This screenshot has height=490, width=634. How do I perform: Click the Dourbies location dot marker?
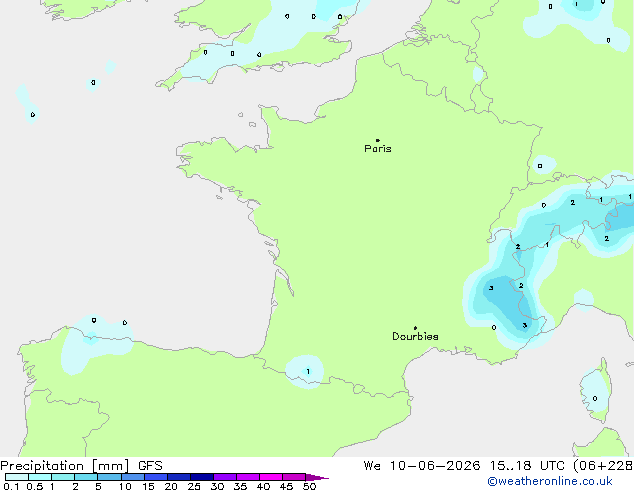[x=415, y=328]
